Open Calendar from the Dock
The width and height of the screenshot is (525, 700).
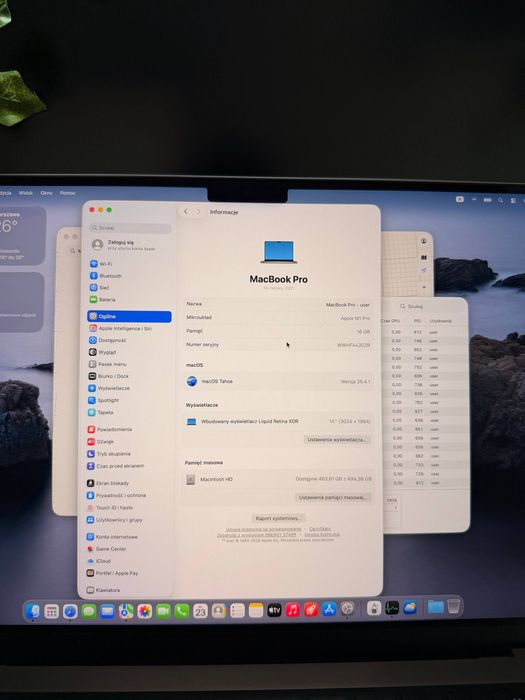(200, 611)
